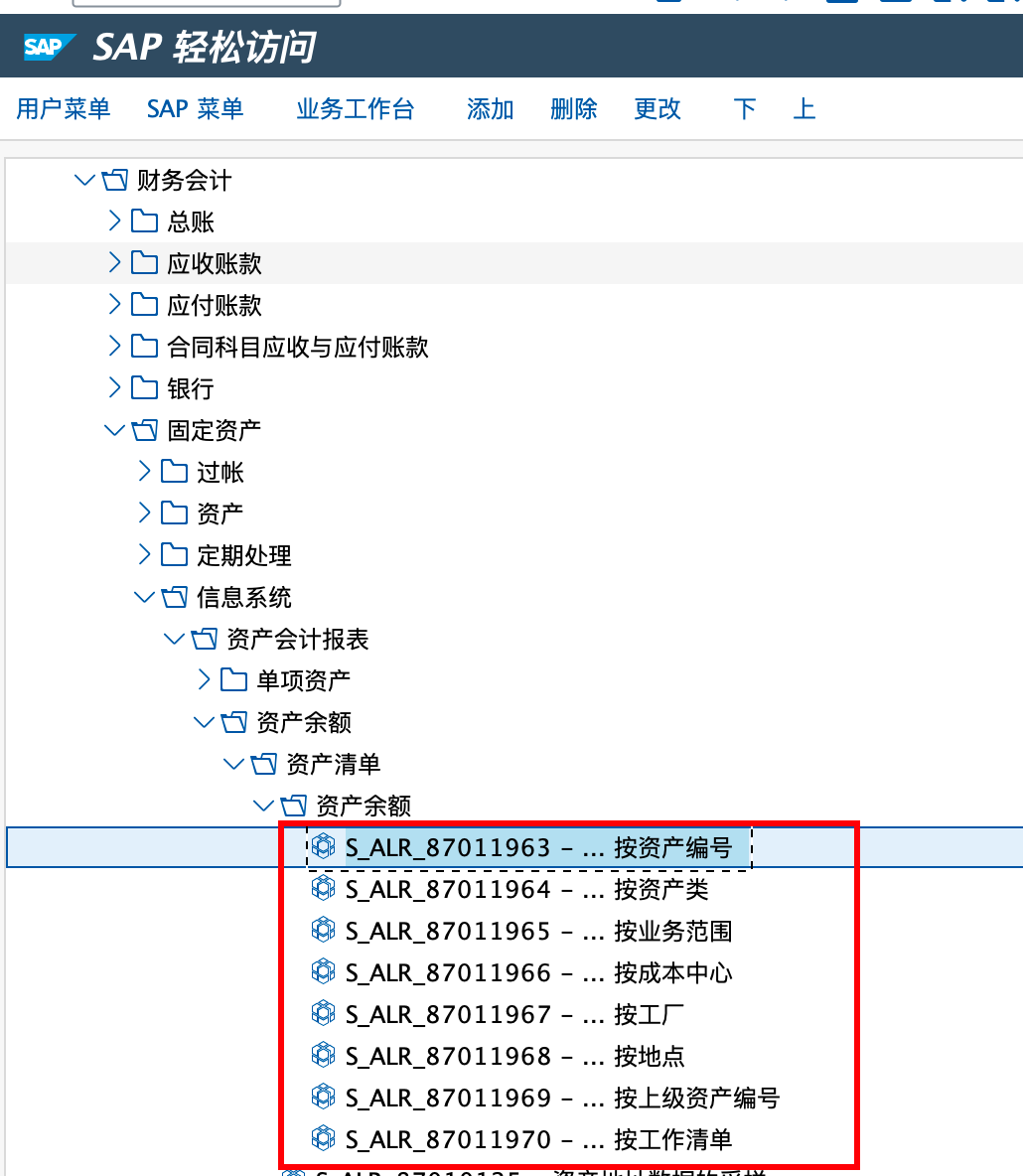Expand the 资产 folder
The image size is (1023, 1176).
pyautogui.click(x=145, y=513)
